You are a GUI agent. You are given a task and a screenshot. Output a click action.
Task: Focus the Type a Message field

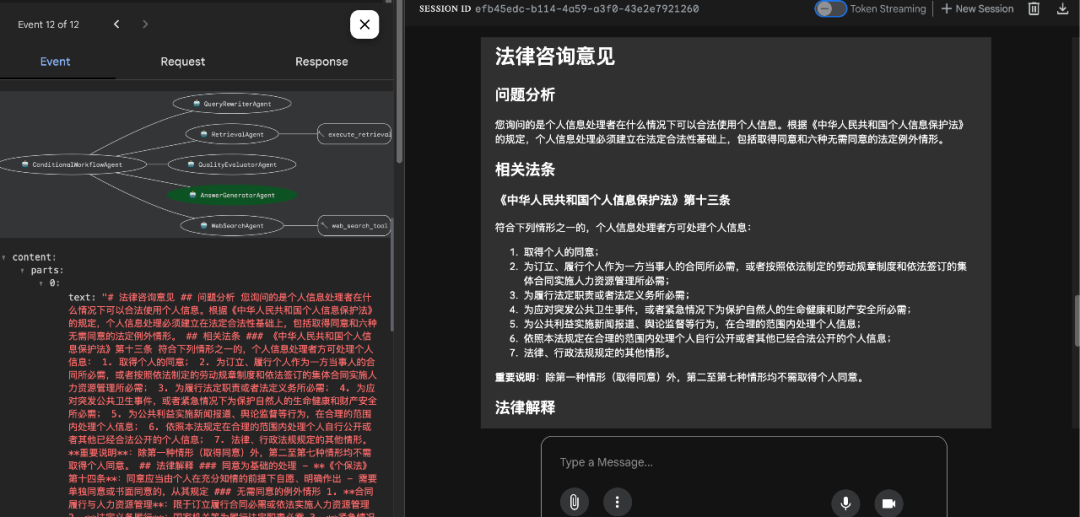[744, 463]
